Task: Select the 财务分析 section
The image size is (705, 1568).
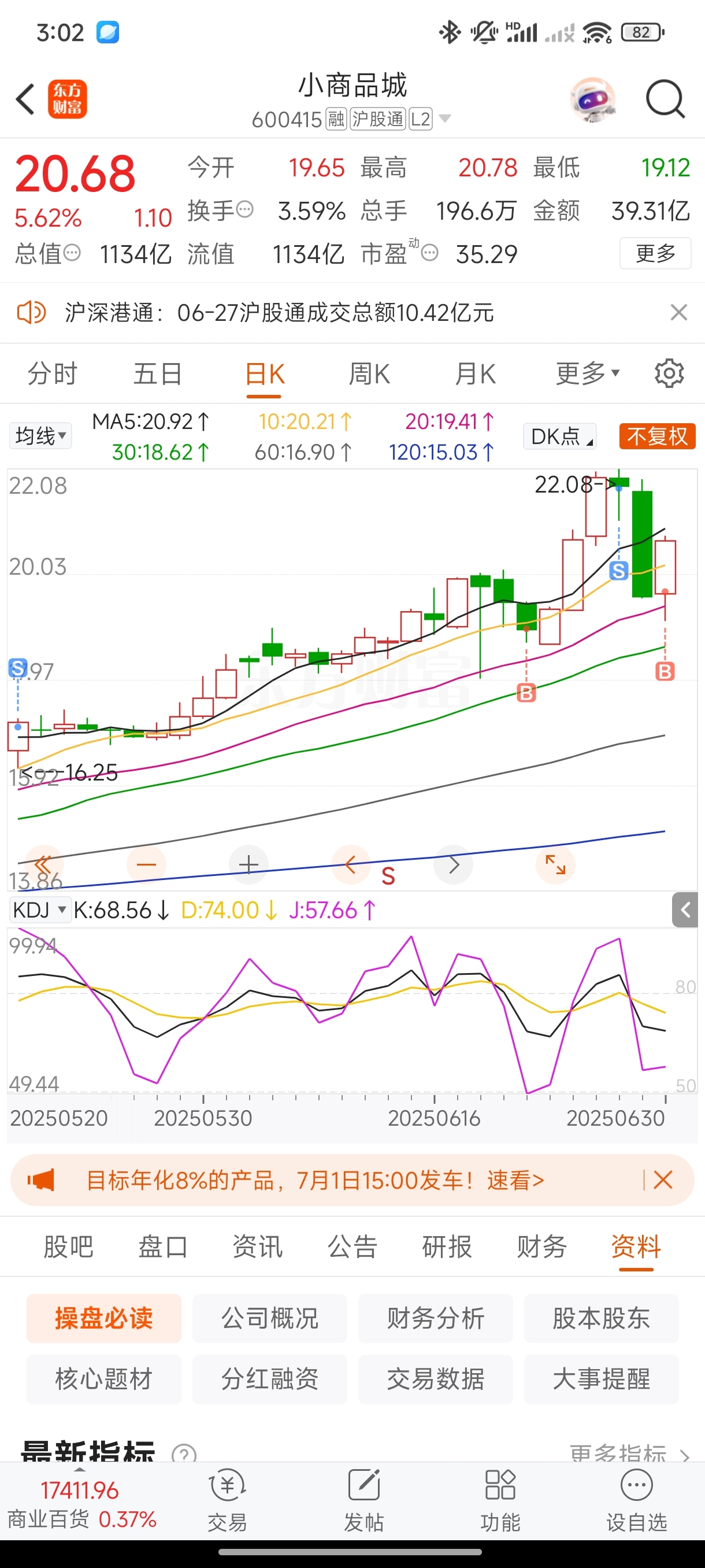Action: click(x=436, y=1318)
